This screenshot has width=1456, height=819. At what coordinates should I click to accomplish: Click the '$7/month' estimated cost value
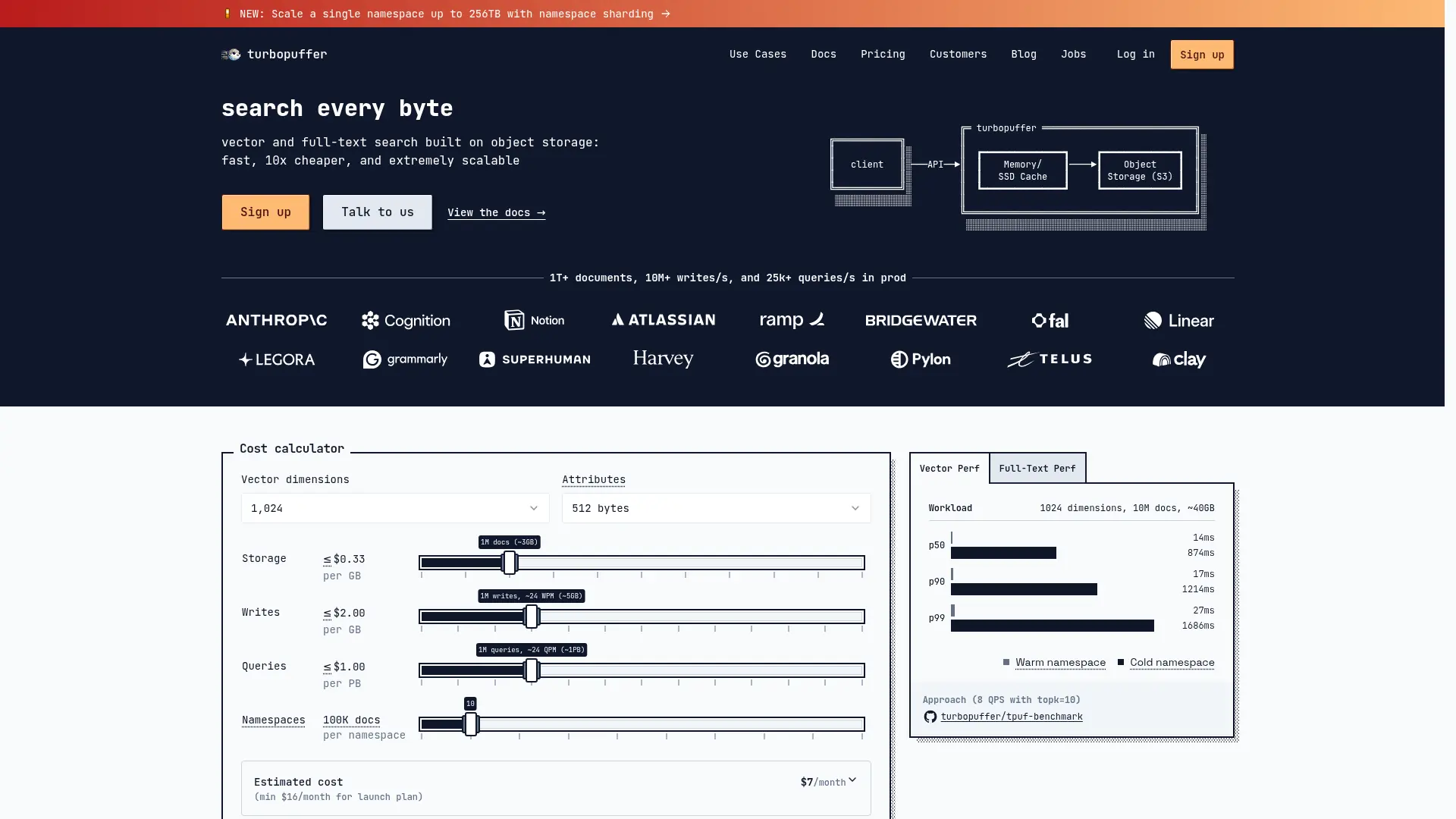point(823,782)
